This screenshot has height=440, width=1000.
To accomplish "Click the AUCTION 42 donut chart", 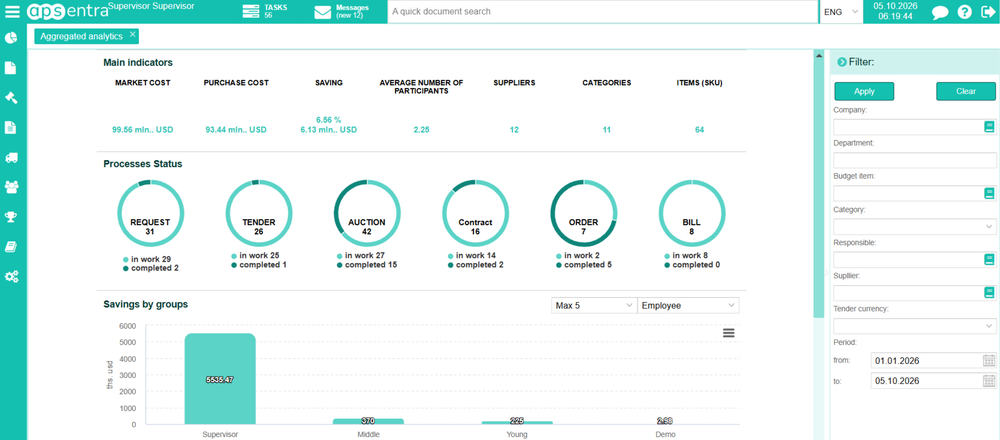I will [x=367, y=213].
